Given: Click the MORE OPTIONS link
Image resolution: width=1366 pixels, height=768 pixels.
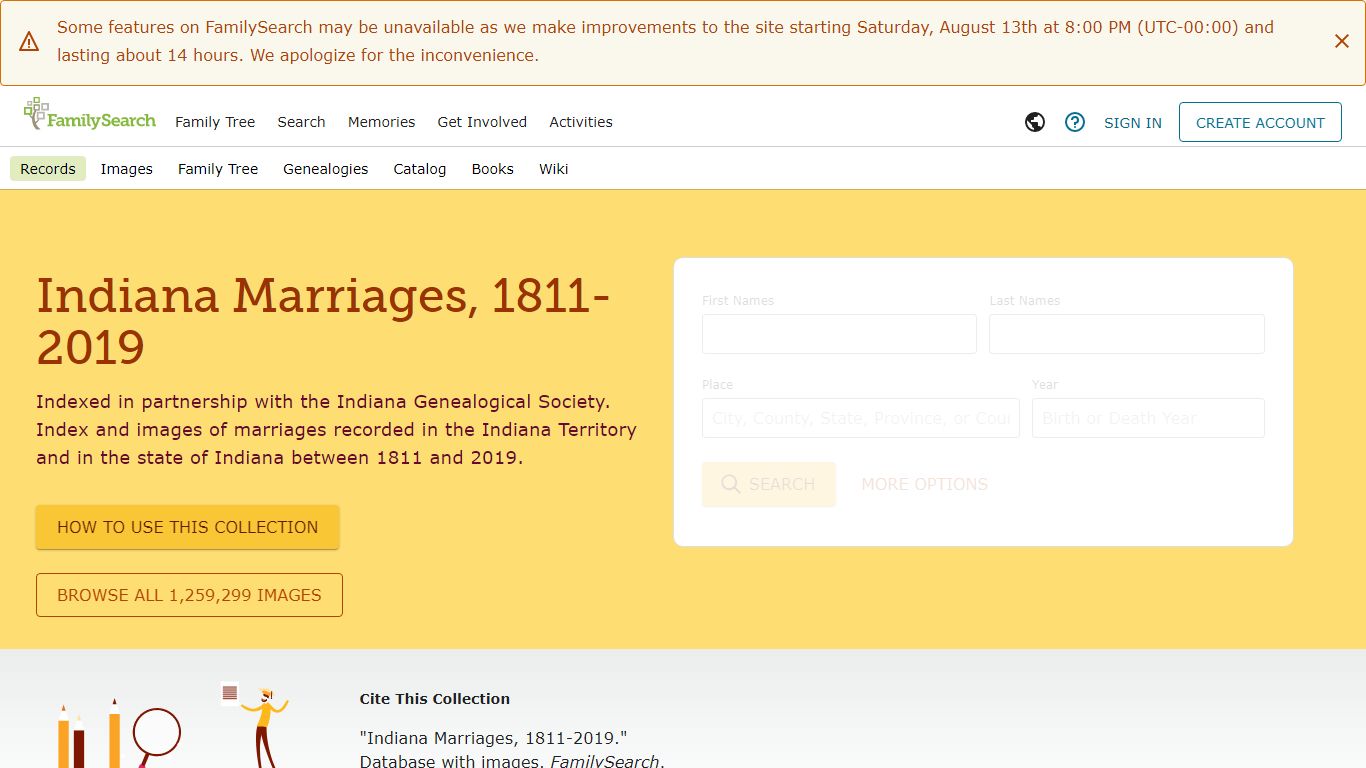Looking at the screenshot, I should tap(924, 484).
